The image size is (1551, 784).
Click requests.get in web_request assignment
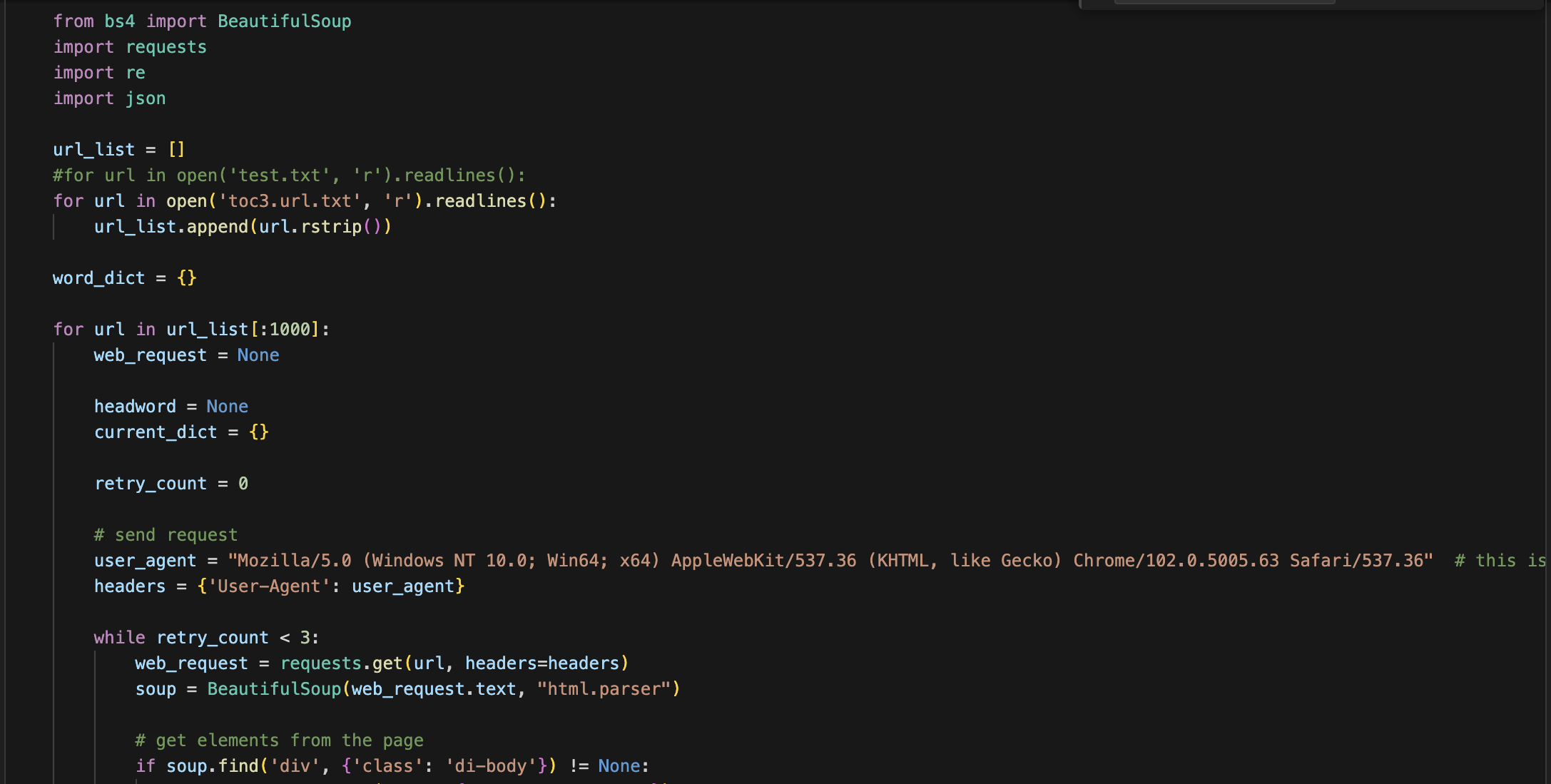pyautogui.click(x=341, y=663)
